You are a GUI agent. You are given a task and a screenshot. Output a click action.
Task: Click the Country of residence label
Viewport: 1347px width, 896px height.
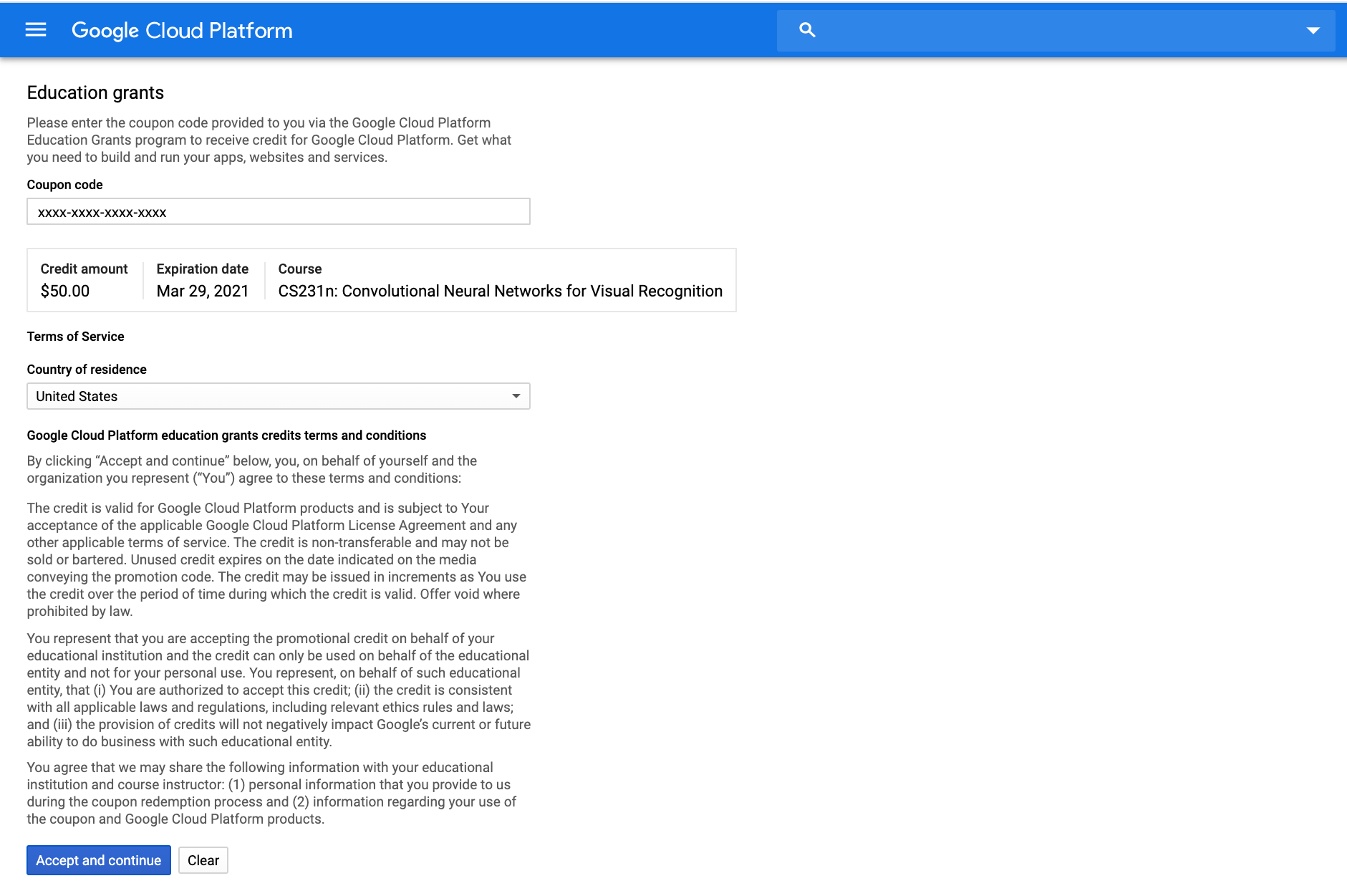click(87, 370)
